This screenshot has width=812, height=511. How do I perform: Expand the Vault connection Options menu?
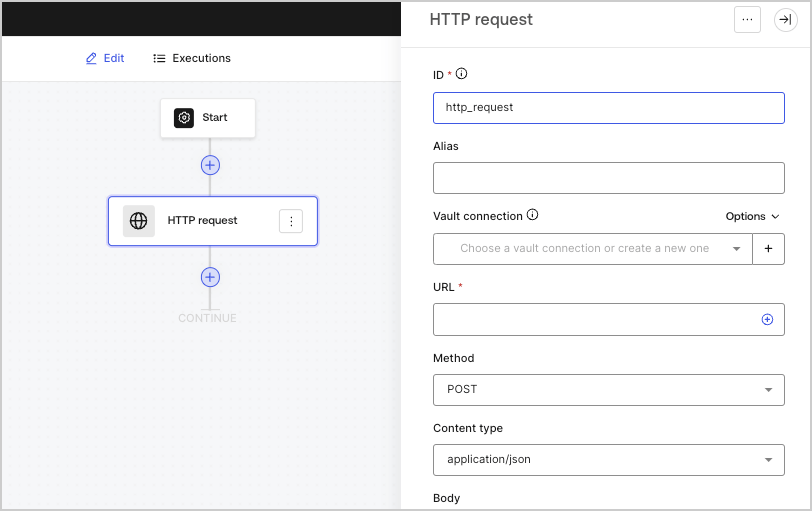click(x=752, y=216)
